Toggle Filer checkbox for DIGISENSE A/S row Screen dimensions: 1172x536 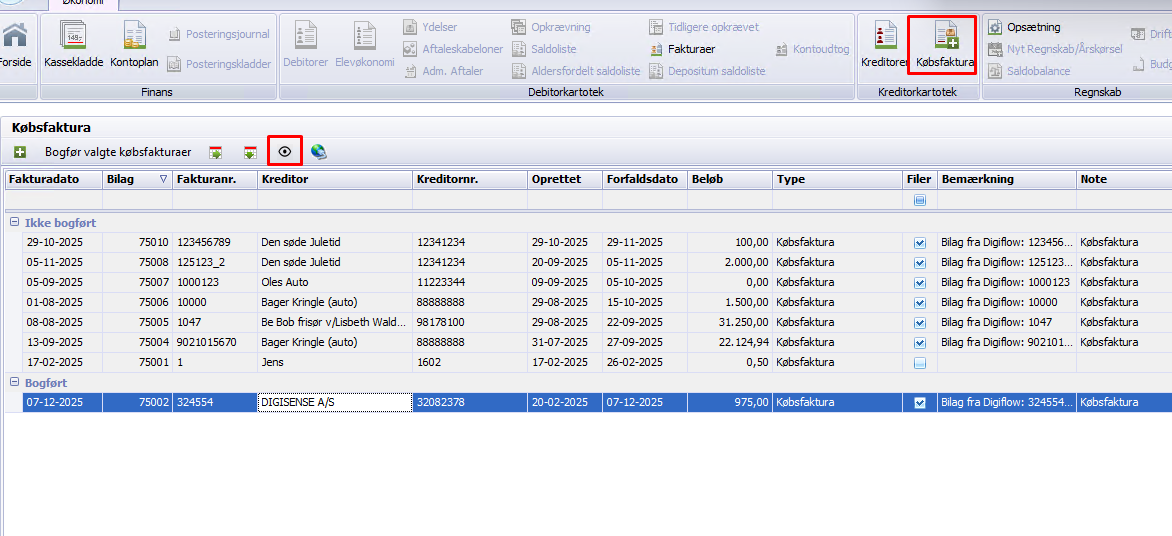[x=920, y=403]
